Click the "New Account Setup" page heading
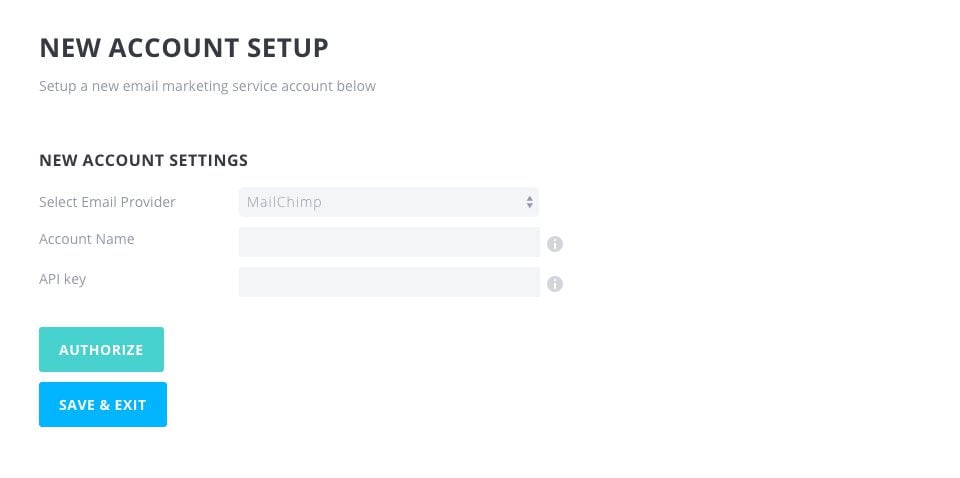 point(183,47)
